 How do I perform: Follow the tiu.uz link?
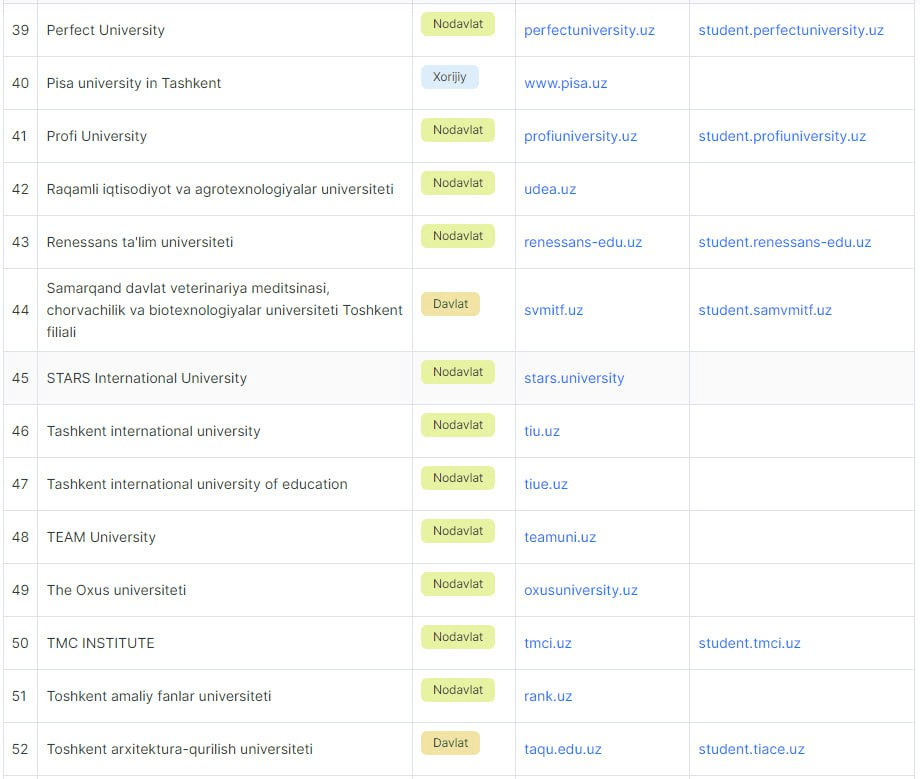(542, 431)
